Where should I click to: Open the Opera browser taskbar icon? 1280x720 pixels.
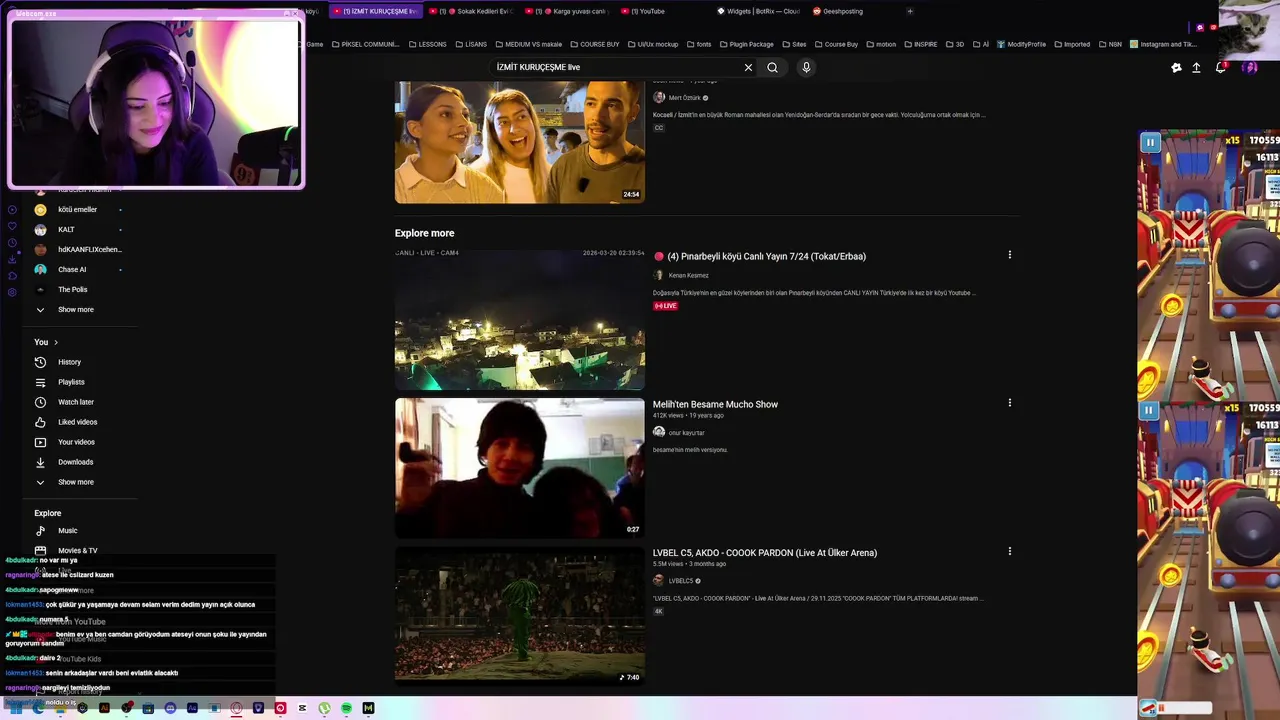[x=236, y=708]
